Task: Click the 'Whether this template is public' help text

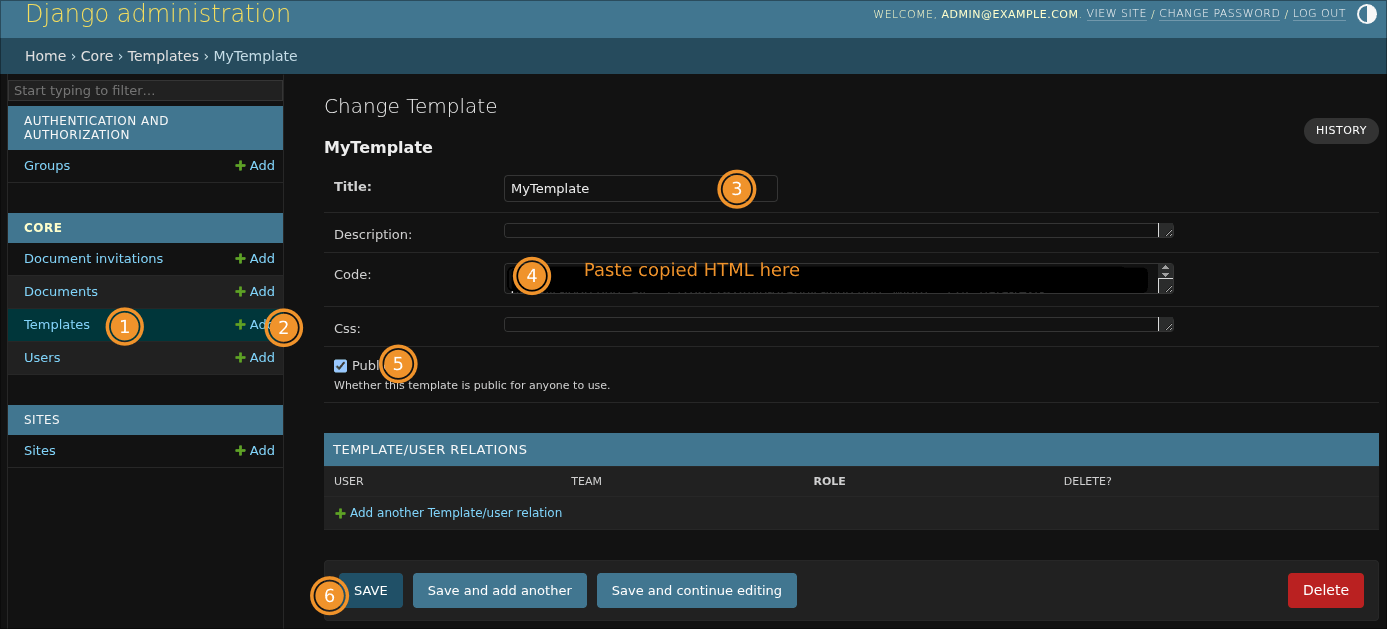Action: click(x=472, y=385)
